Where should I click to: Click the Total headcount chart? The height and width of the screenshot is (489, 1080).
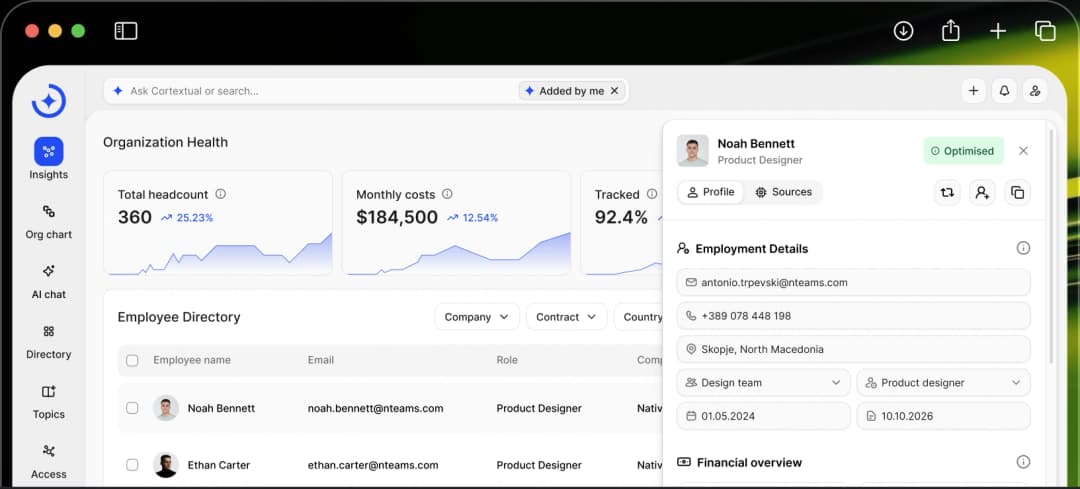[x=218, y=255]
